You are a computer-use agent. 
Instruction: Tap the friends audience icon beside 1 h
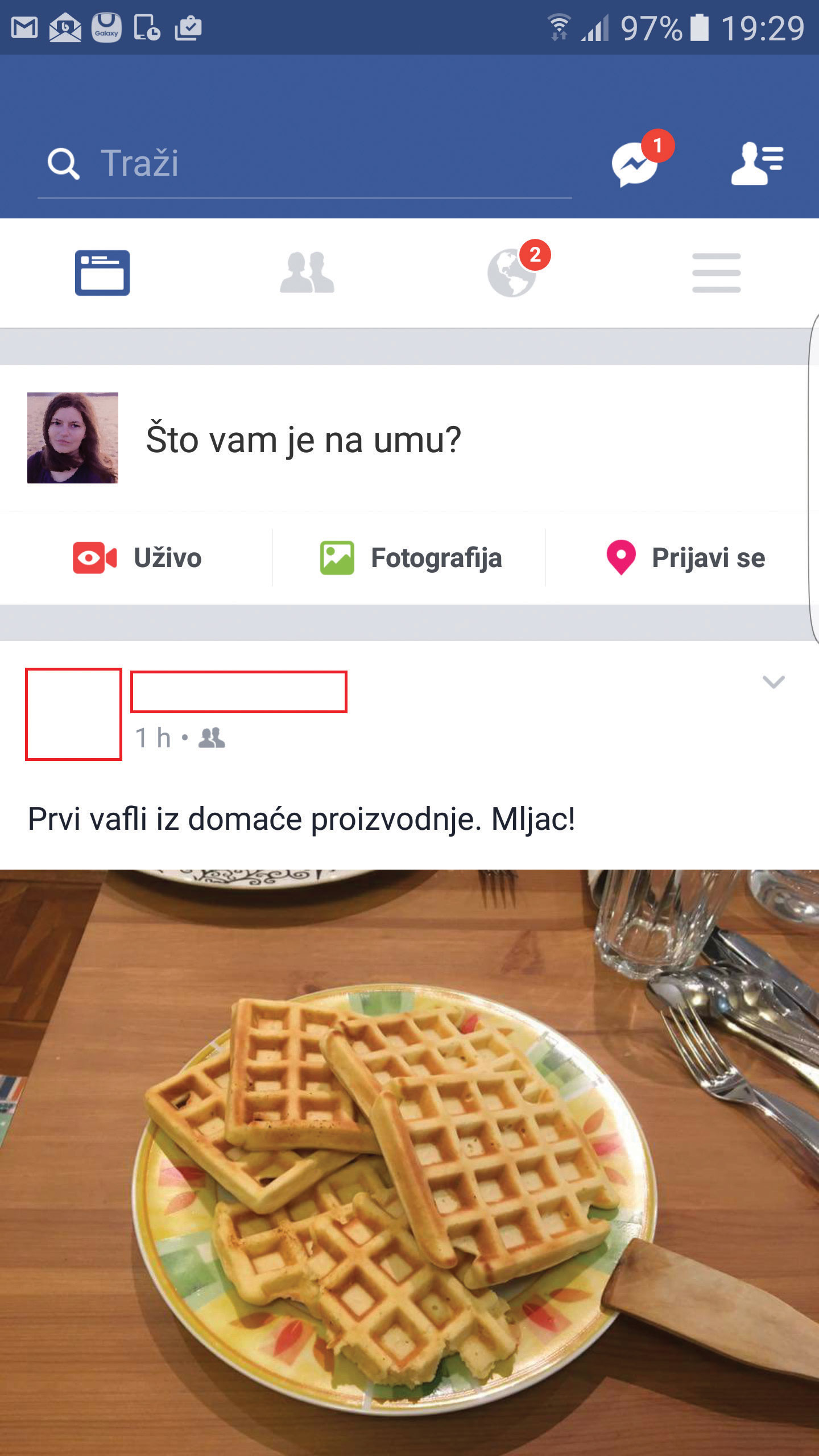pyautogui.click(x=212, y=738)
